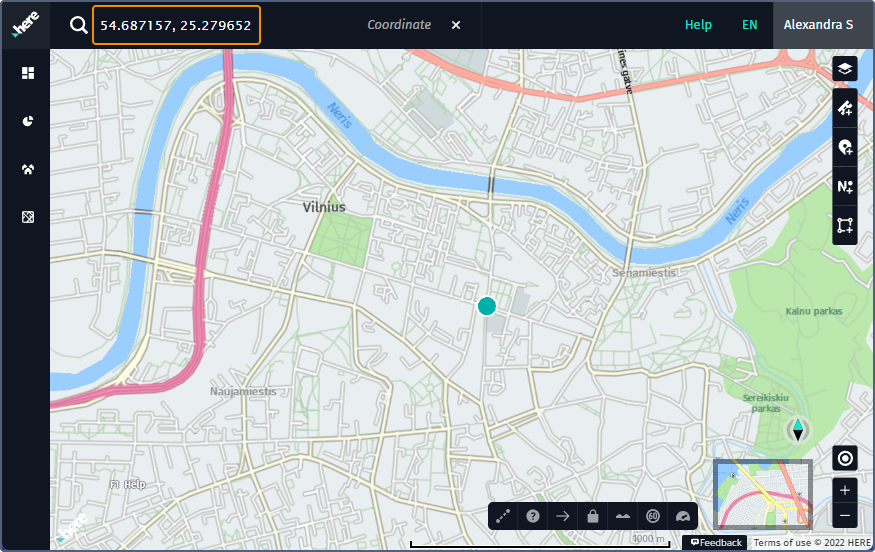Open the dashboard icon in left sidebar
This screenshot has width=875, height=552.
(x=28, y=73)
